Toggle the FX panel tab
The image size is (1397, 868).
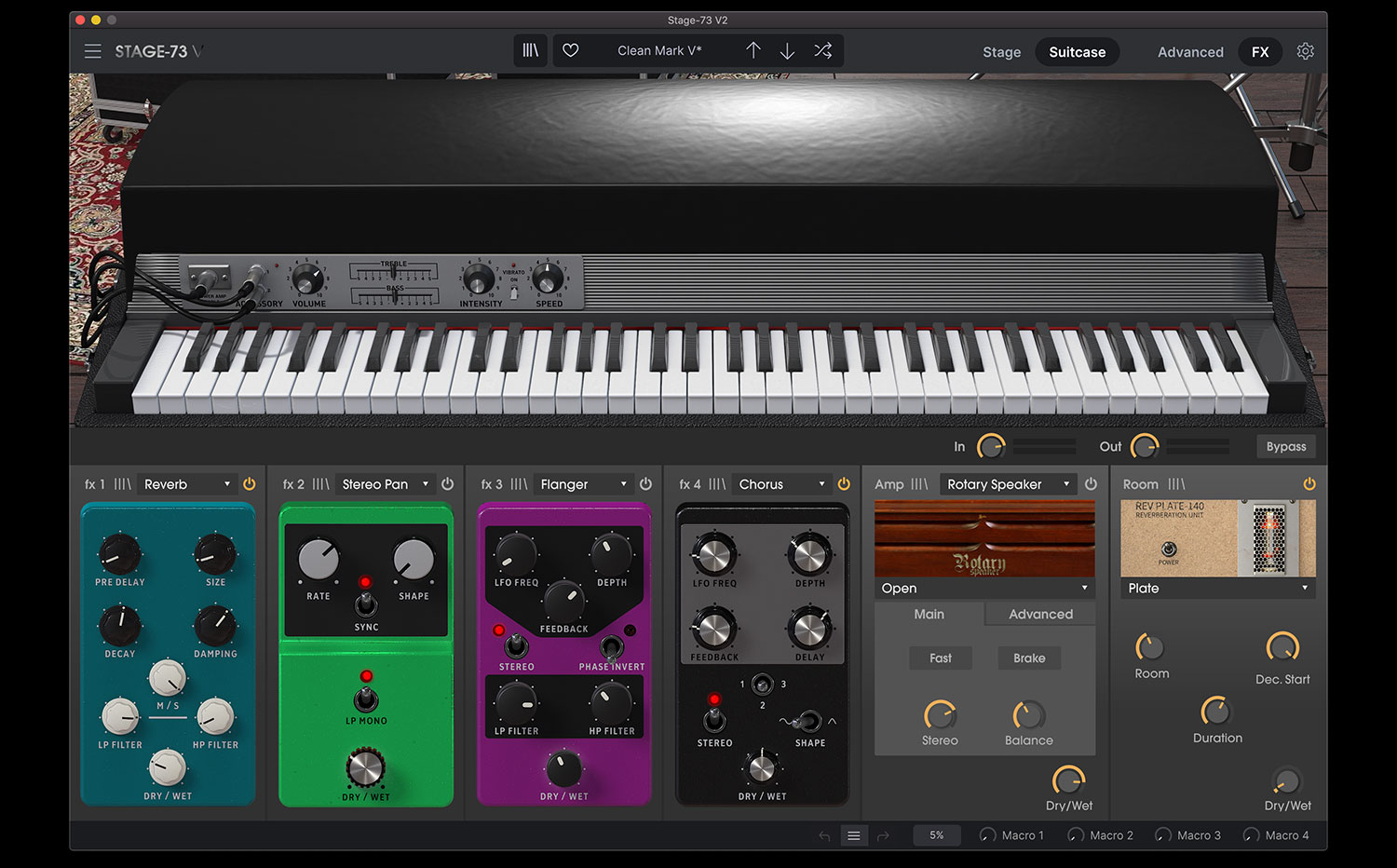1260,52
